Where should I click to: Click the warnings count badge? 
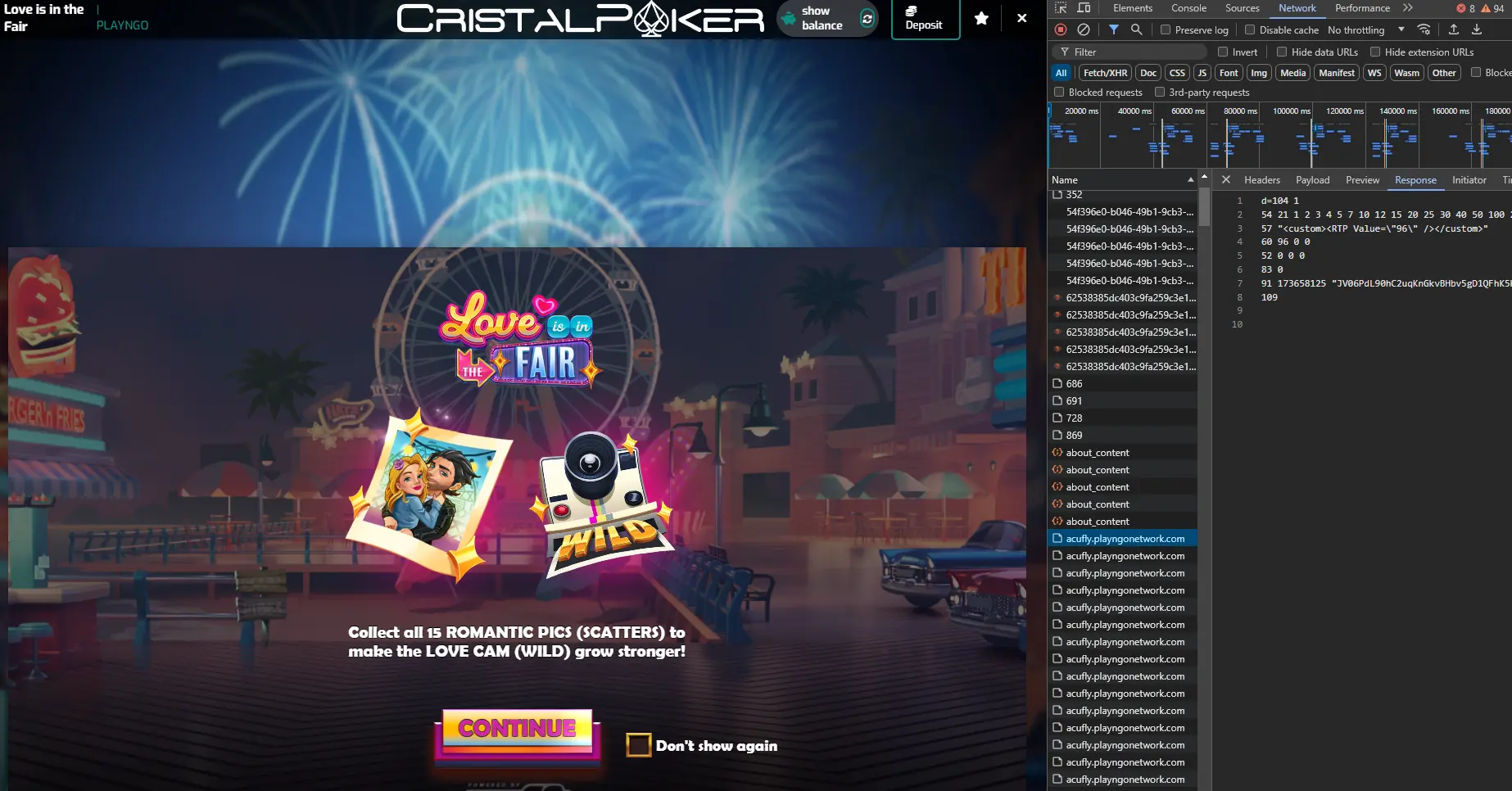point(1493,8)
